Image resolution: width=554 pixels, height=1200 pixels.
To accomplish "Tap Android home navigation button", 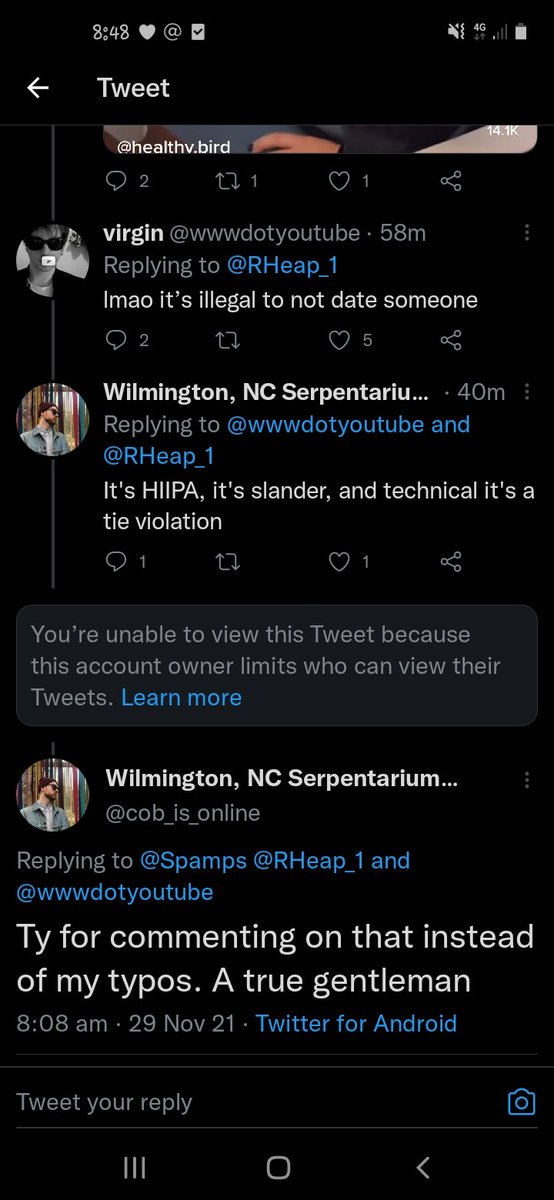I will [278, 1167].
